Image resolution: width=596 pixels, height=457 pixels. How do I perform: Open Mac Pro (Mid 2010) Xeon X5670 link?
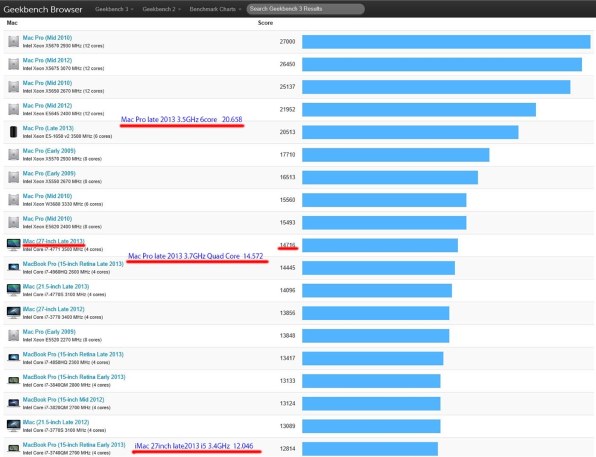click(x=47, y=38)
